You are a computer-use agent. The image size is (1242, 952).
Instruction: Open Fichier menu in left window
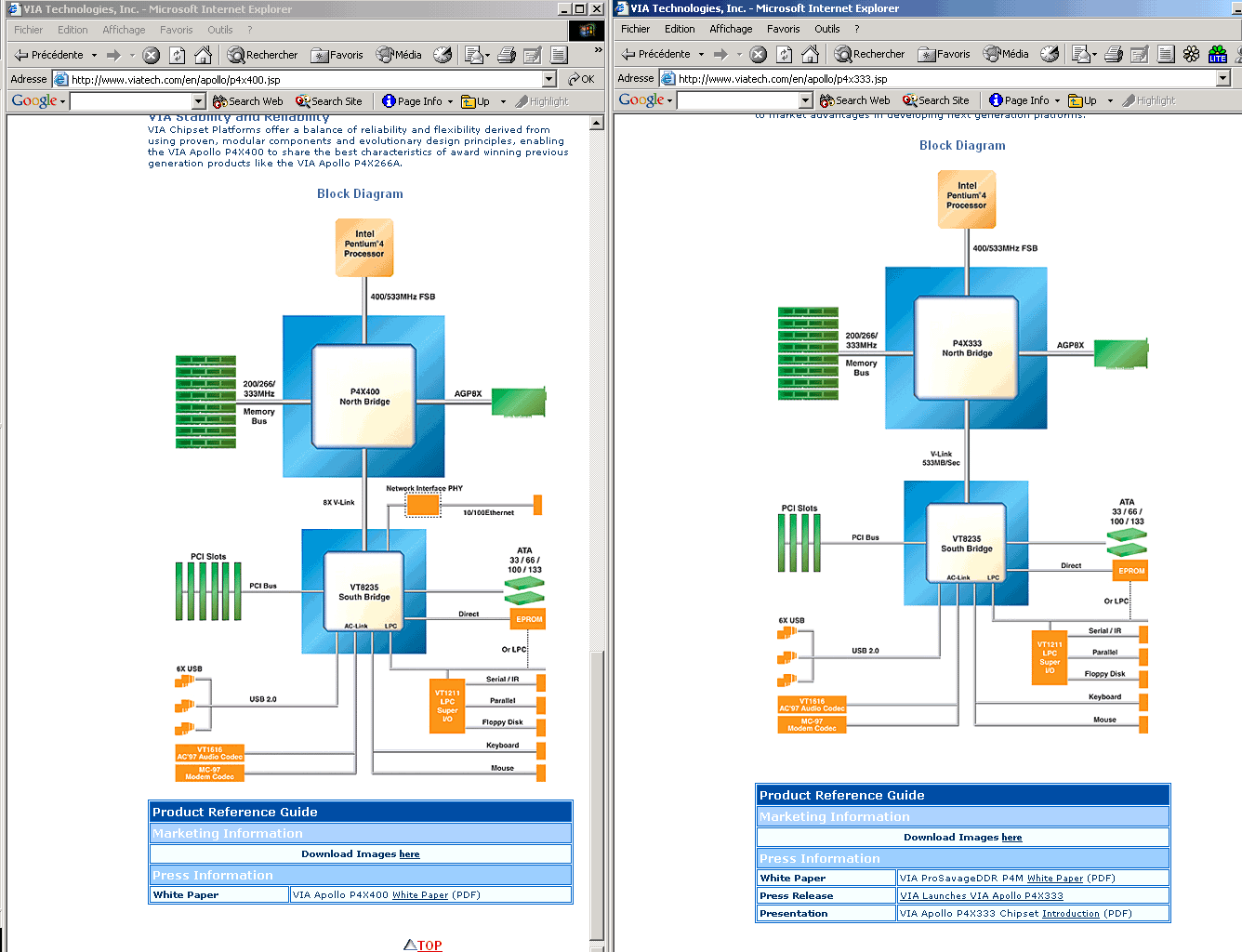(29, 30)
